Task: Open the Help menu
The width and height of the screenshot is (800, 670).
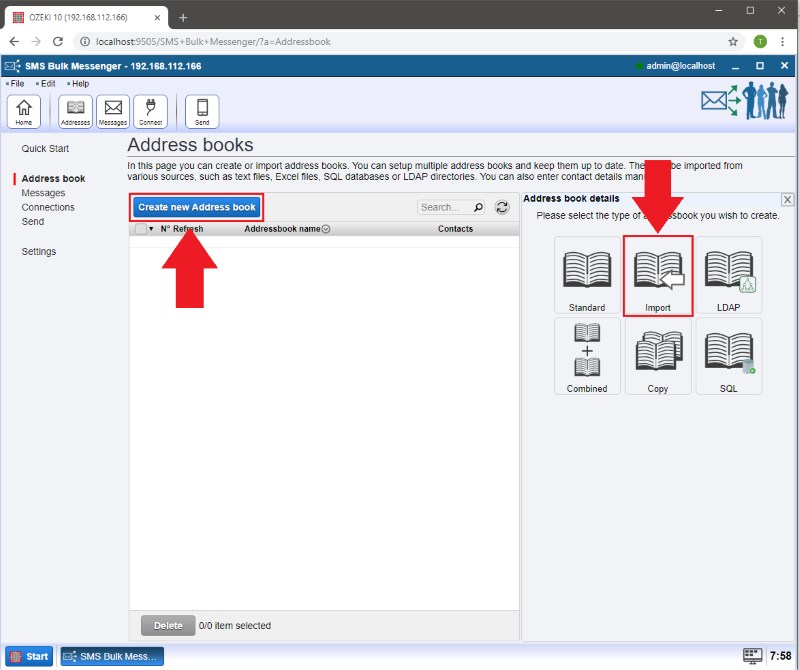Action: click(81, 83)
